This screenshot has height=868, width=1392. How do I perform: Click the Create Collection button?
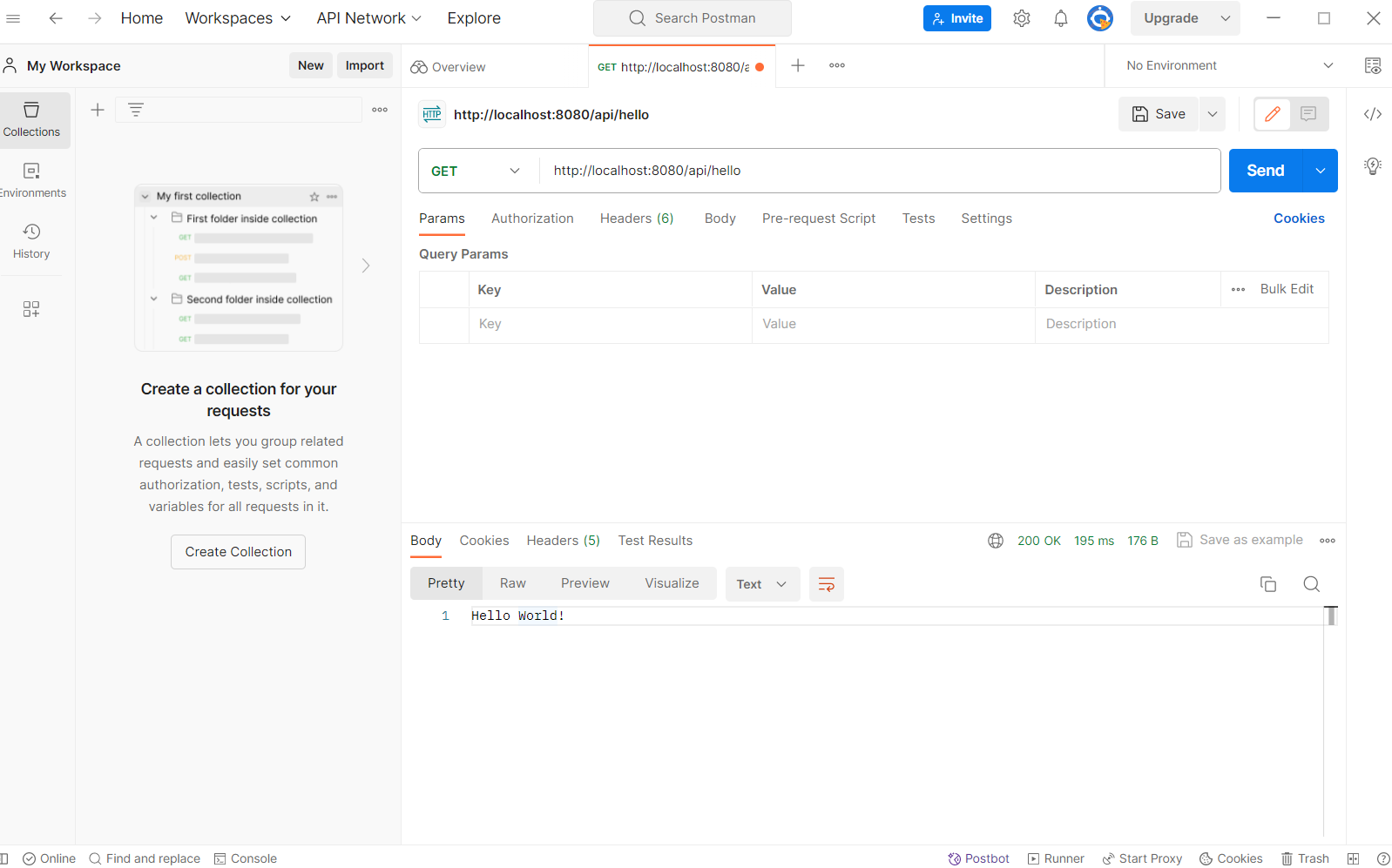pyautogui.click(x=239, y=552)
